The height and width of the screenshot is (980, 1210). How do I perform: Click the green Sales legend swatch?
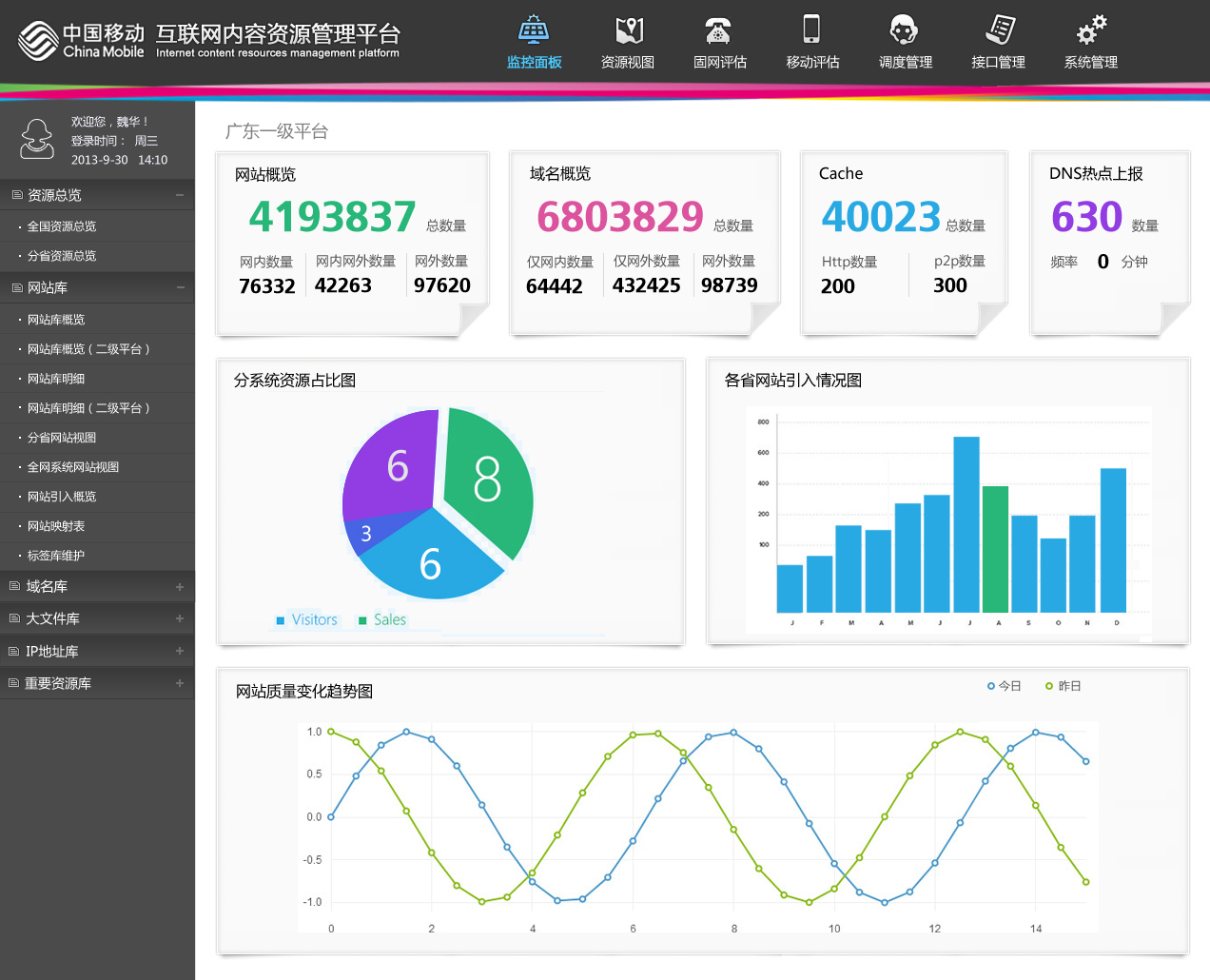point(362,621)
